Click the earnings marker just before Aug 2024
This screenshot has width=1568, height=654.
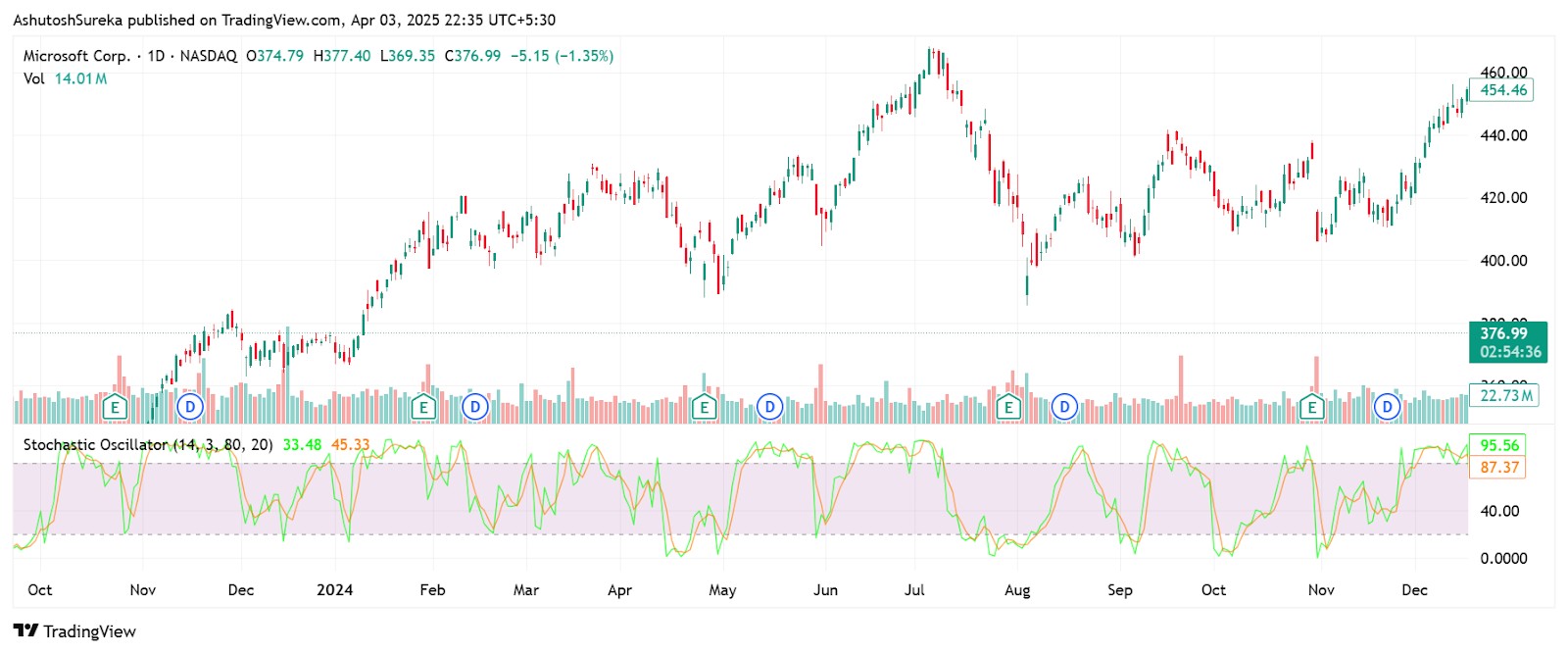click(1008, 406)
